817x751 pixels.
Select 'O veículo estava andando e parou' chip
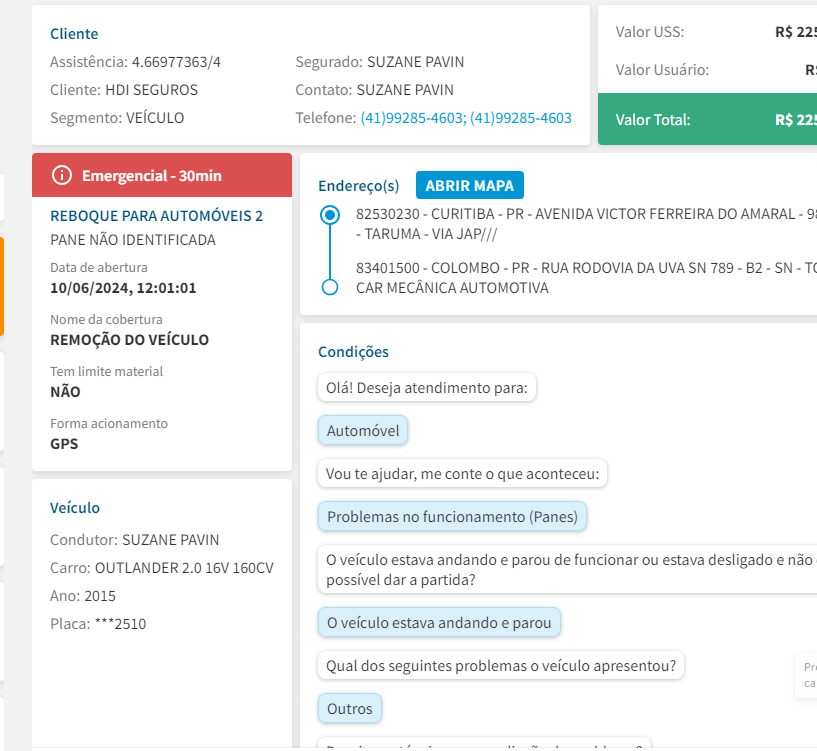[x=439, y=622]
